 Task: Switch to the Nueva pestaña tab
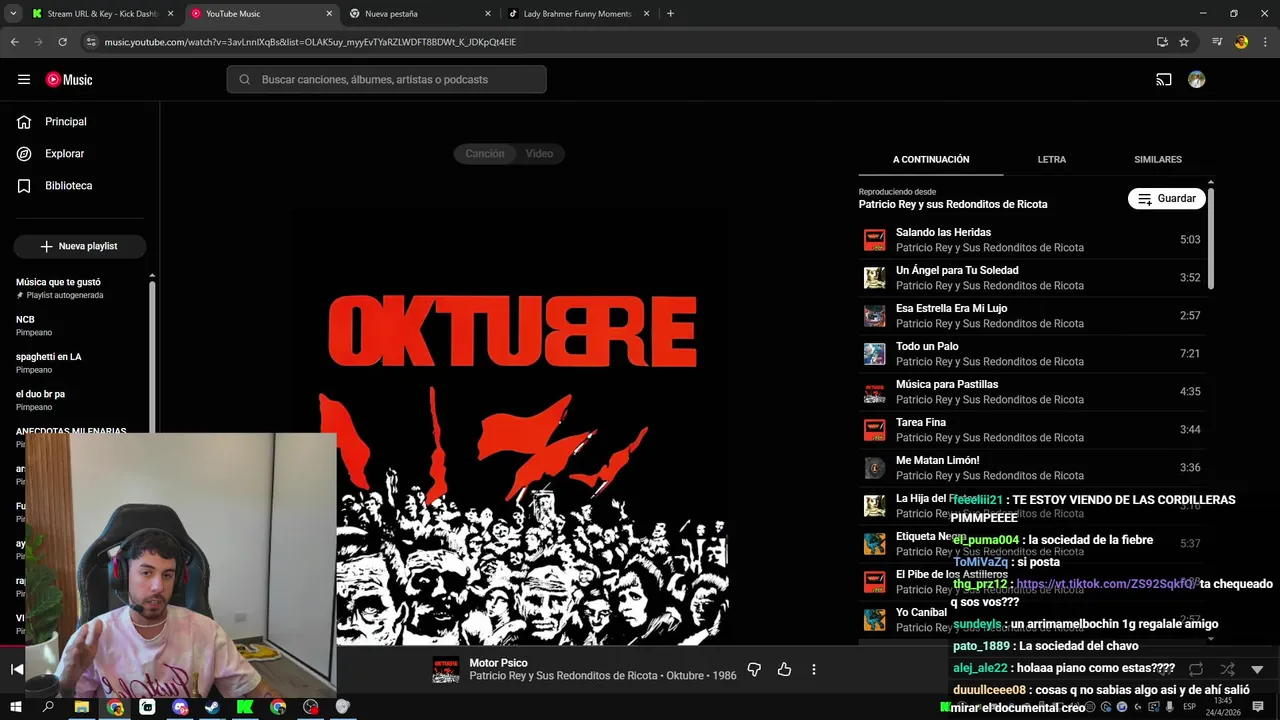point(420,14)
